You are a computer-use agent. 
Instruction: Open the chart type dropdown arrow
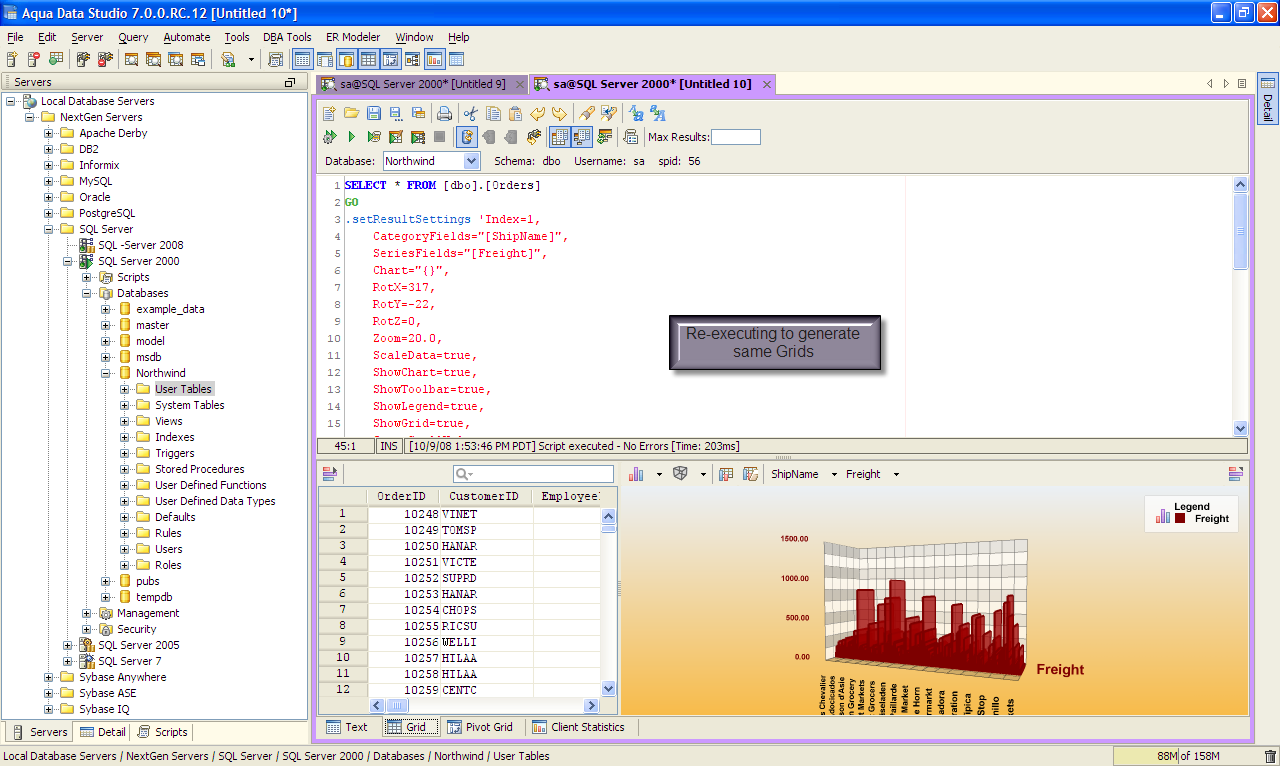pyautogui.click(x=658, y=474)
